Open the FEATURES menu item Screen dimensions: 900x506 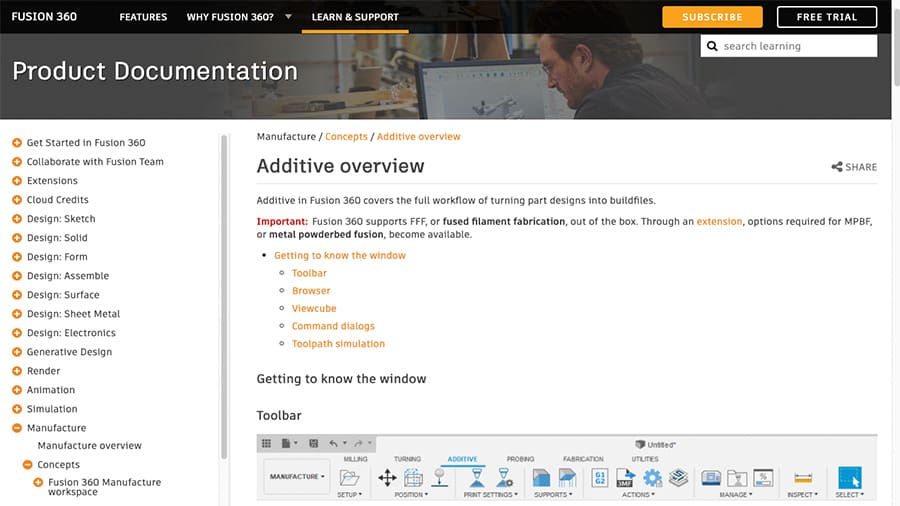click(143, 17)
